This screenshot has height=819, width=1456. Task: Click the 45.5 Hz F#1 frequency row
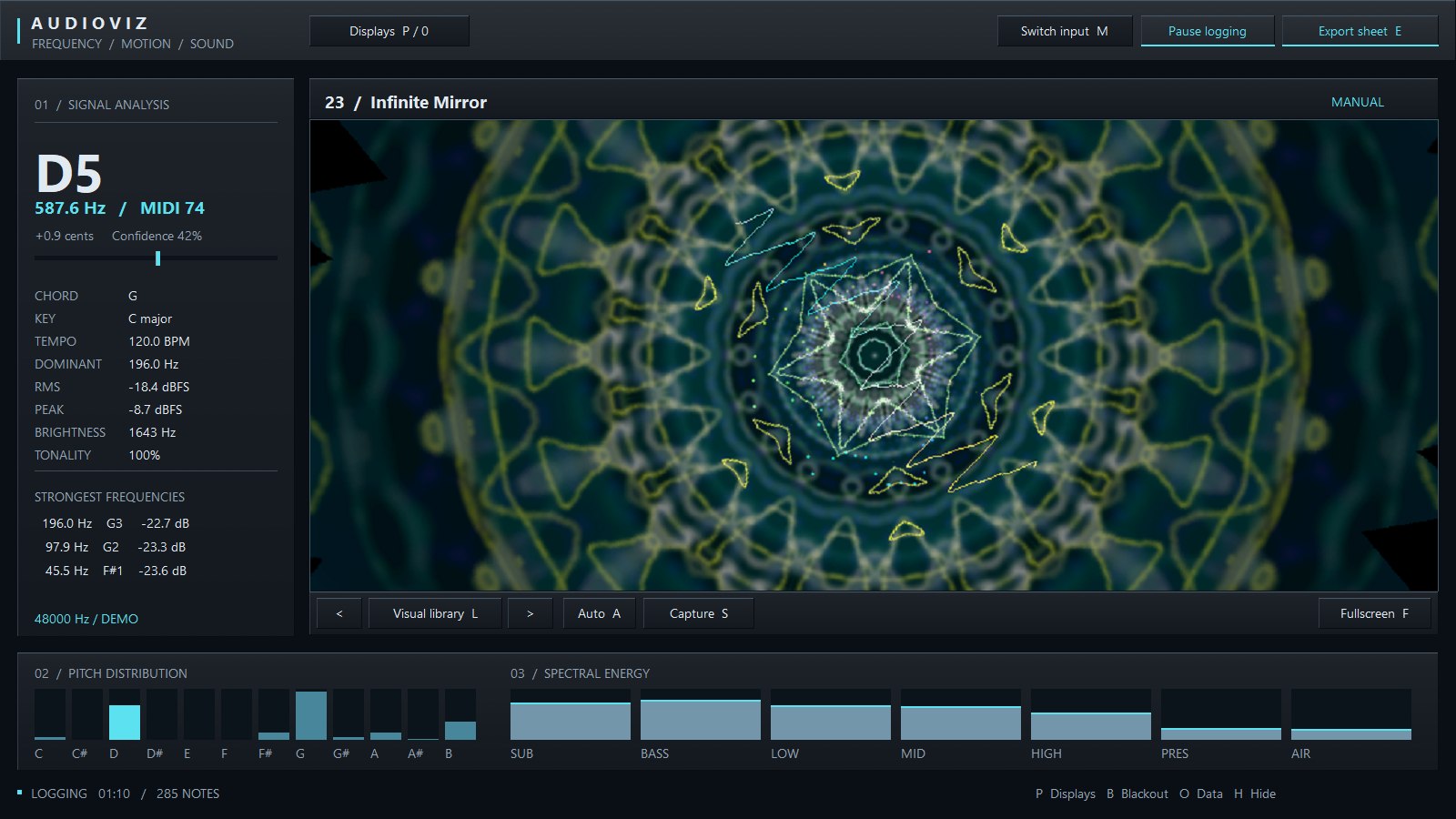pos(116,571)
